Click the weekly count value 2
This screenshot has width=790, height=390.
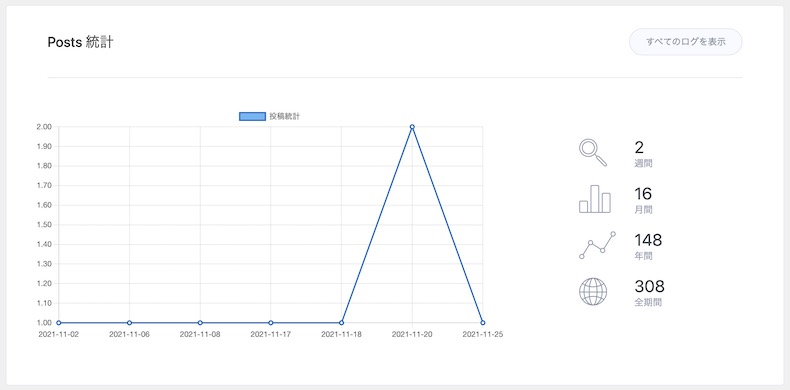[x=639, y=148]
